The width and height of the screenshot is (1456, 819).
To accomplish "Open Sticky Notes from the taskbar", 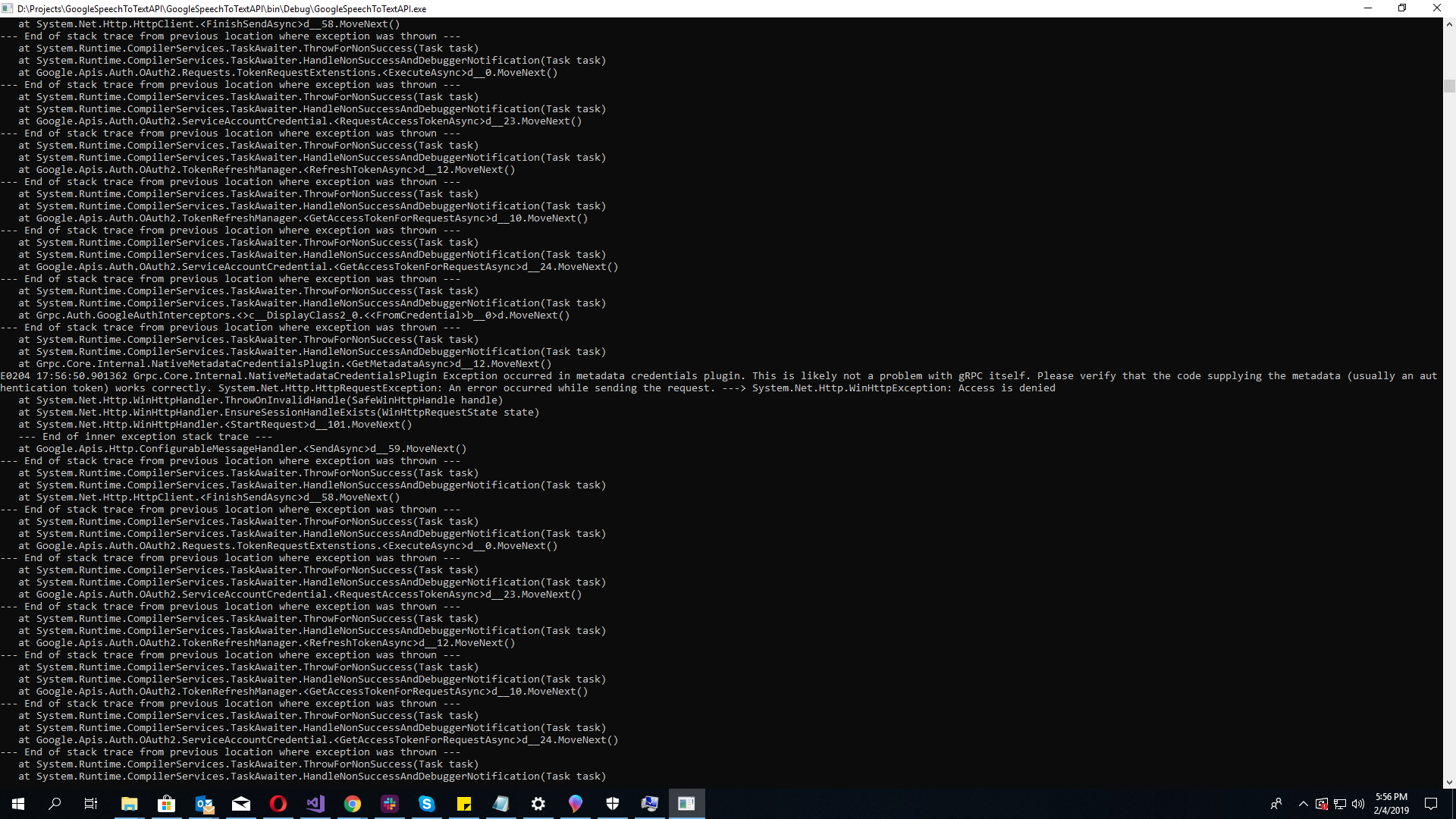I will 464,804.
